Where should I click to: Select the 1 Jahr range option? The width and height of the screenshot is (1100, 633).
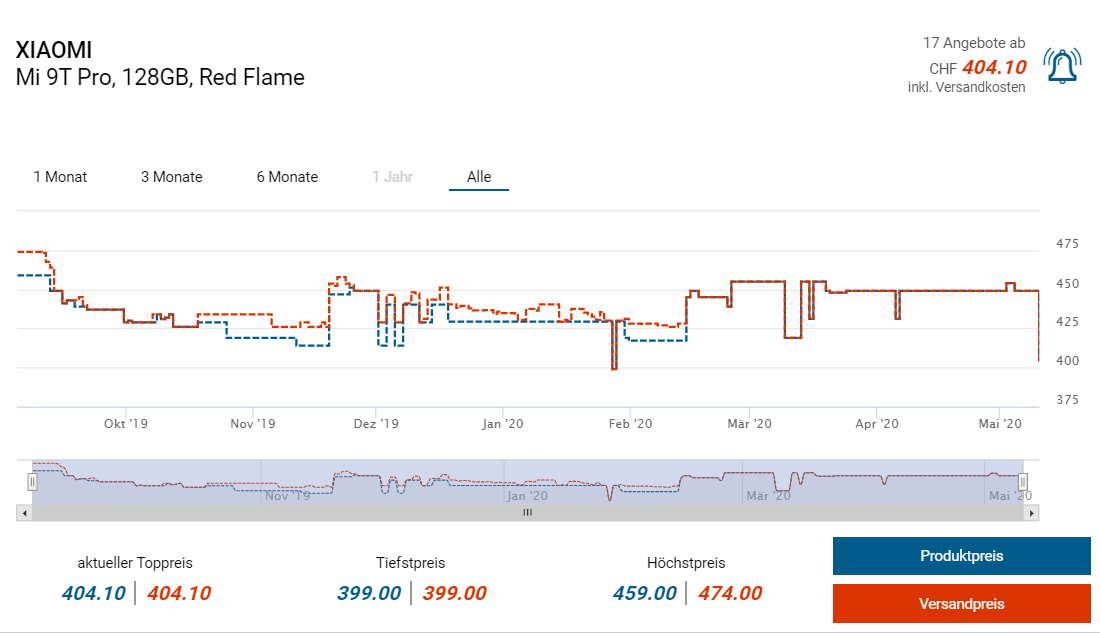click(392, 177)
